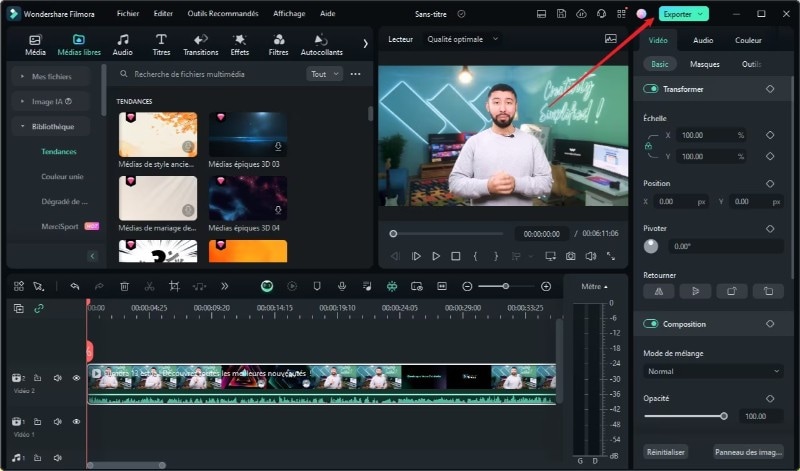Click the marker shield icon in timeline toolbar

pyautogui.click(x=317, y=286)
